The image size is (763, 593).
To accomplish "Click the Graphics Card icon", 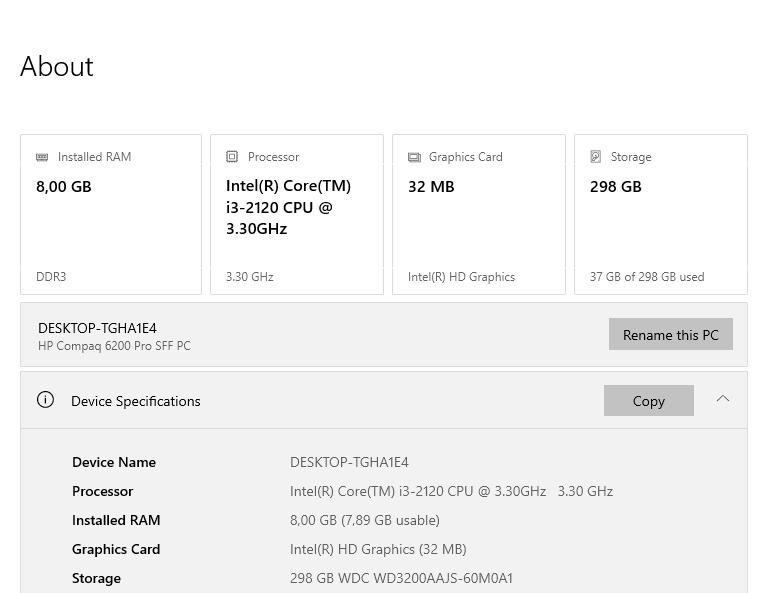I will click(x=414, y=157).
